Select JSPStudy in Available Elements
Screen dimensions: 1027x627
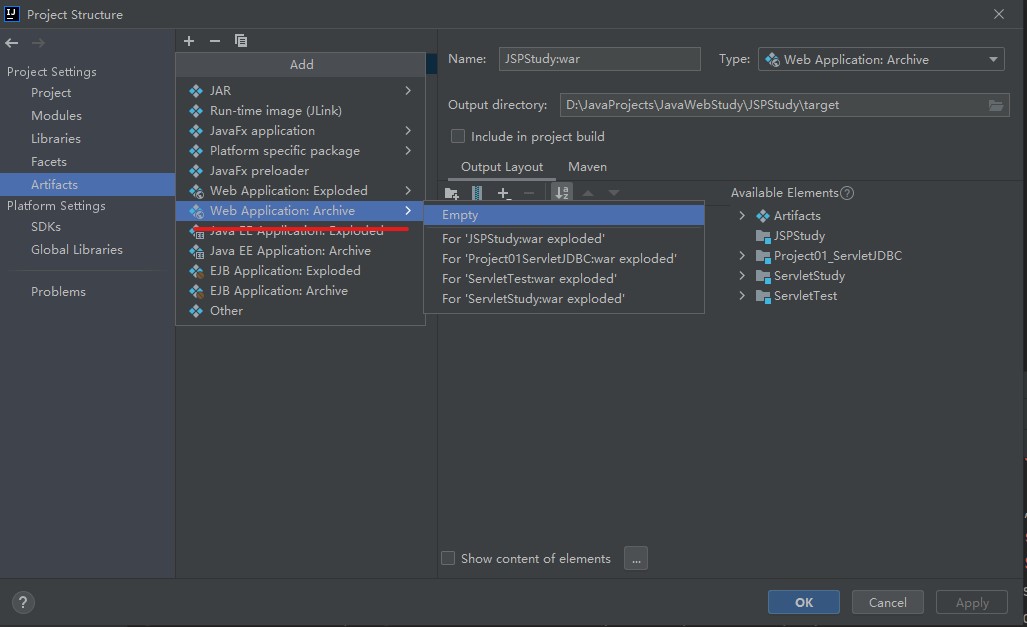[x=791, y=236]
